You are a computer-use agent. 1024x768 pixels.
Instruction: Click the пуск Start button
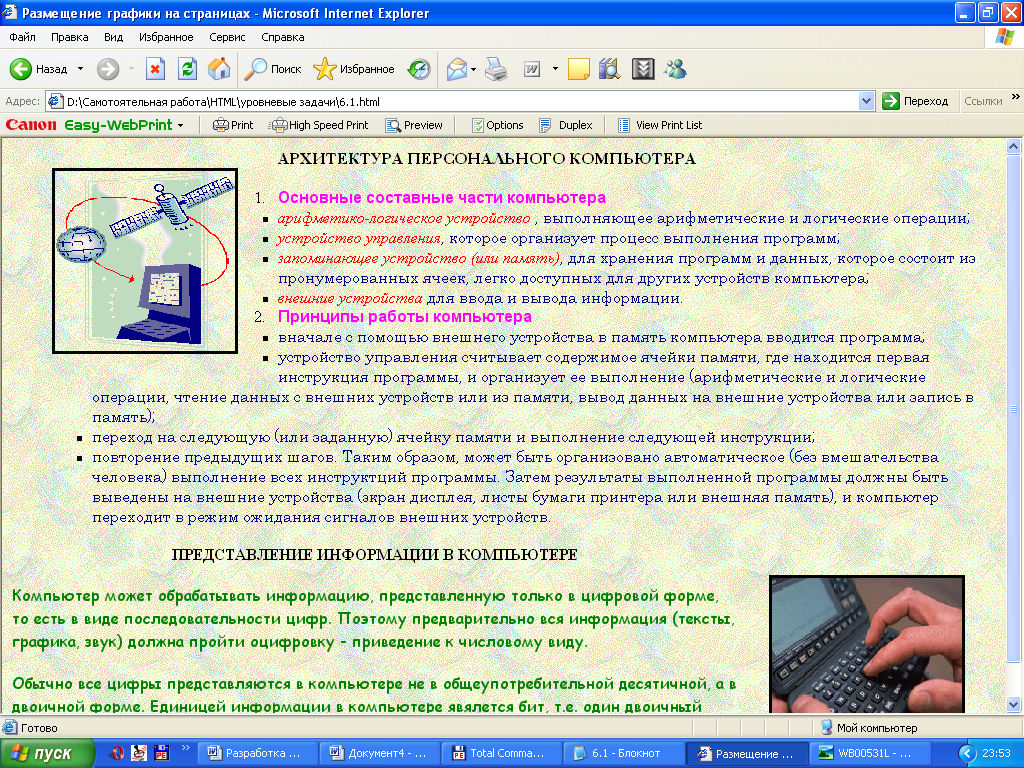(46, 753)
